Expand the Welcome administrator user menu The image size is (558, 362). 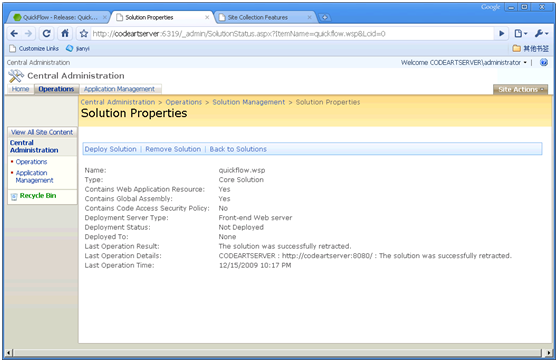(x=464, y=63)
